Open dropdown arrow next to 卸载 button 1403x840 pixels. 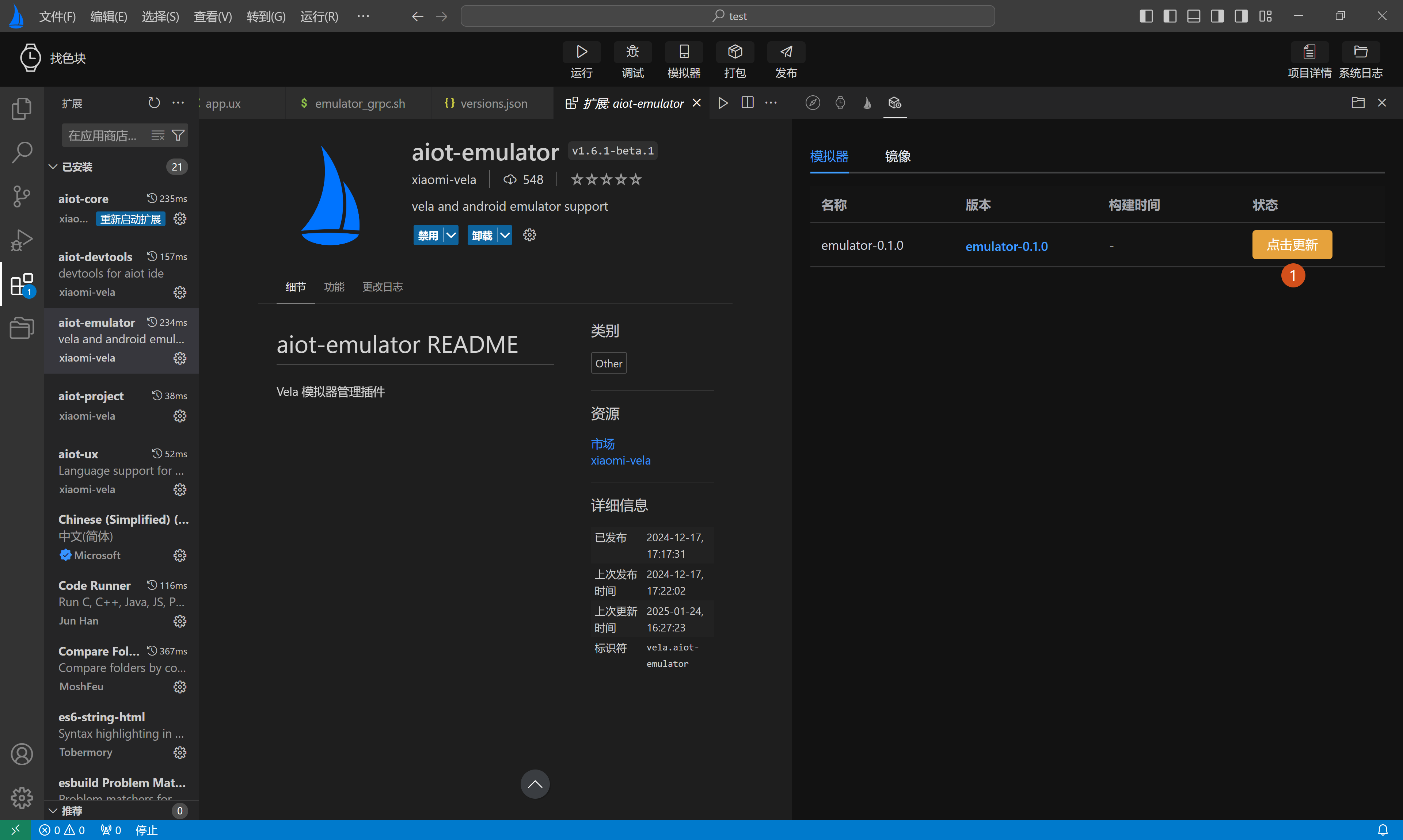tap(505, 235)
